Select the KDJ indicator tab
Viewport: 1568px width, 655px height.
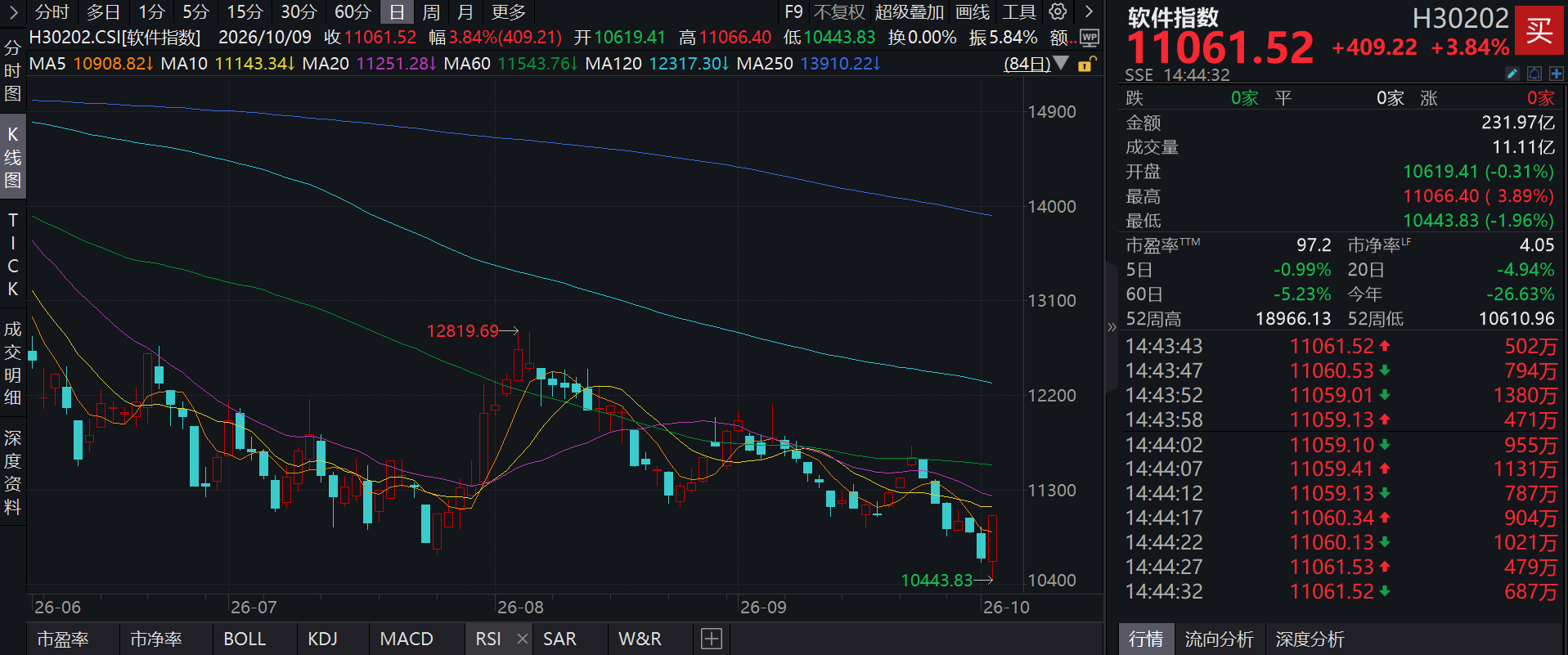[x=322, y=639]
